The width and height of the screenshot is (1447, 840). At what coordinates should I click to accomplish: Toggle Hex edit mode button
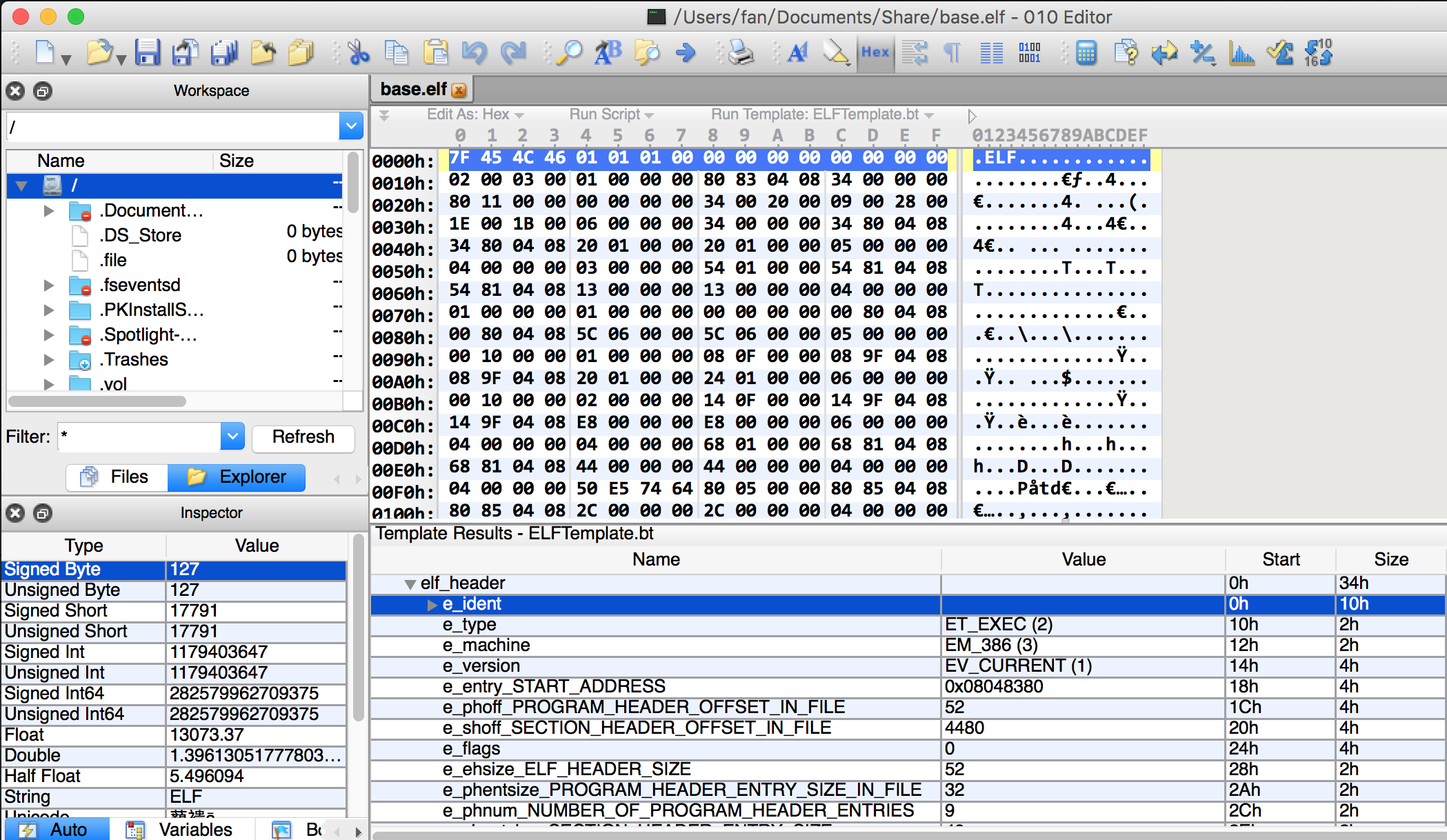click(x=875, y=53)
